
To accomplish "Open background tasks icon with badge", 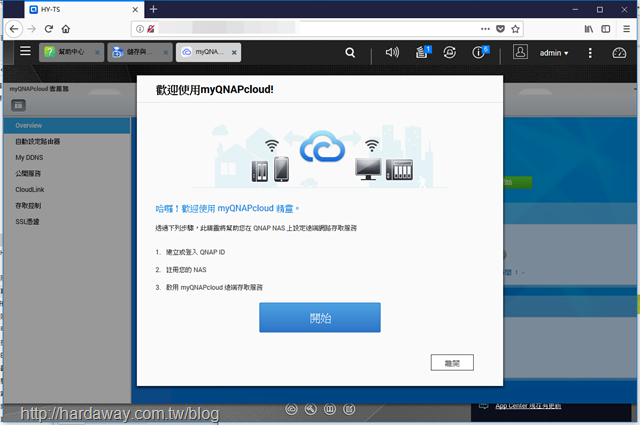I will point(423,52).
